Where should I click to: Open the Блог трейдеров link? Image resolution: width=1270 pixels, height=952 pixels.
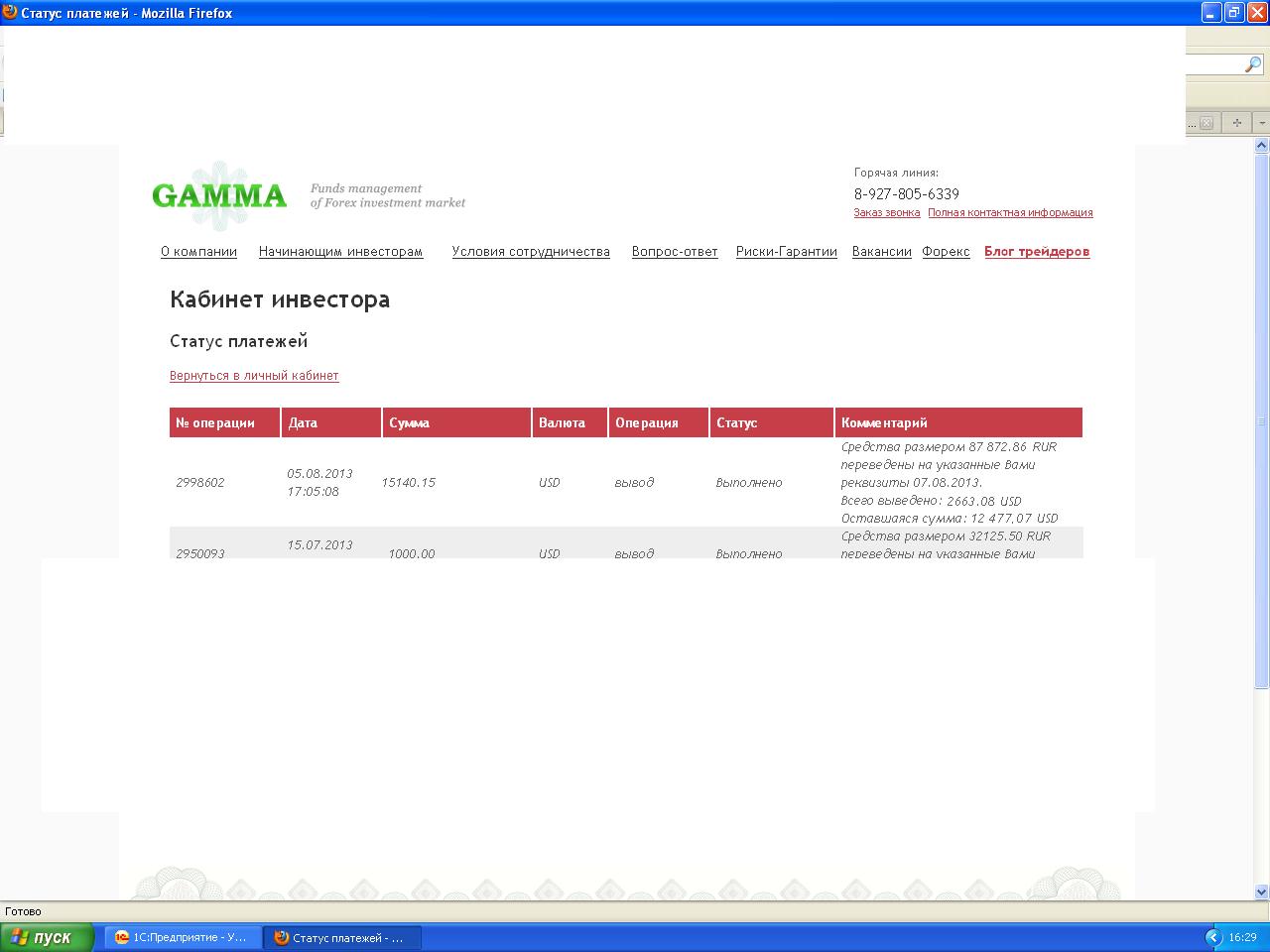coord(1036,252)
